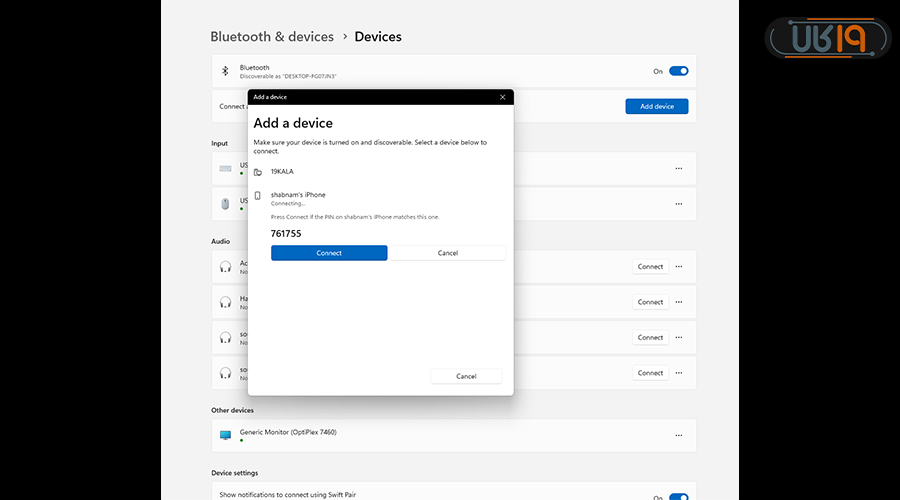Viewport: 900px width, 500px height.
Task: Click the keyboard icon under Input
Action: click(x=225, y=168)
